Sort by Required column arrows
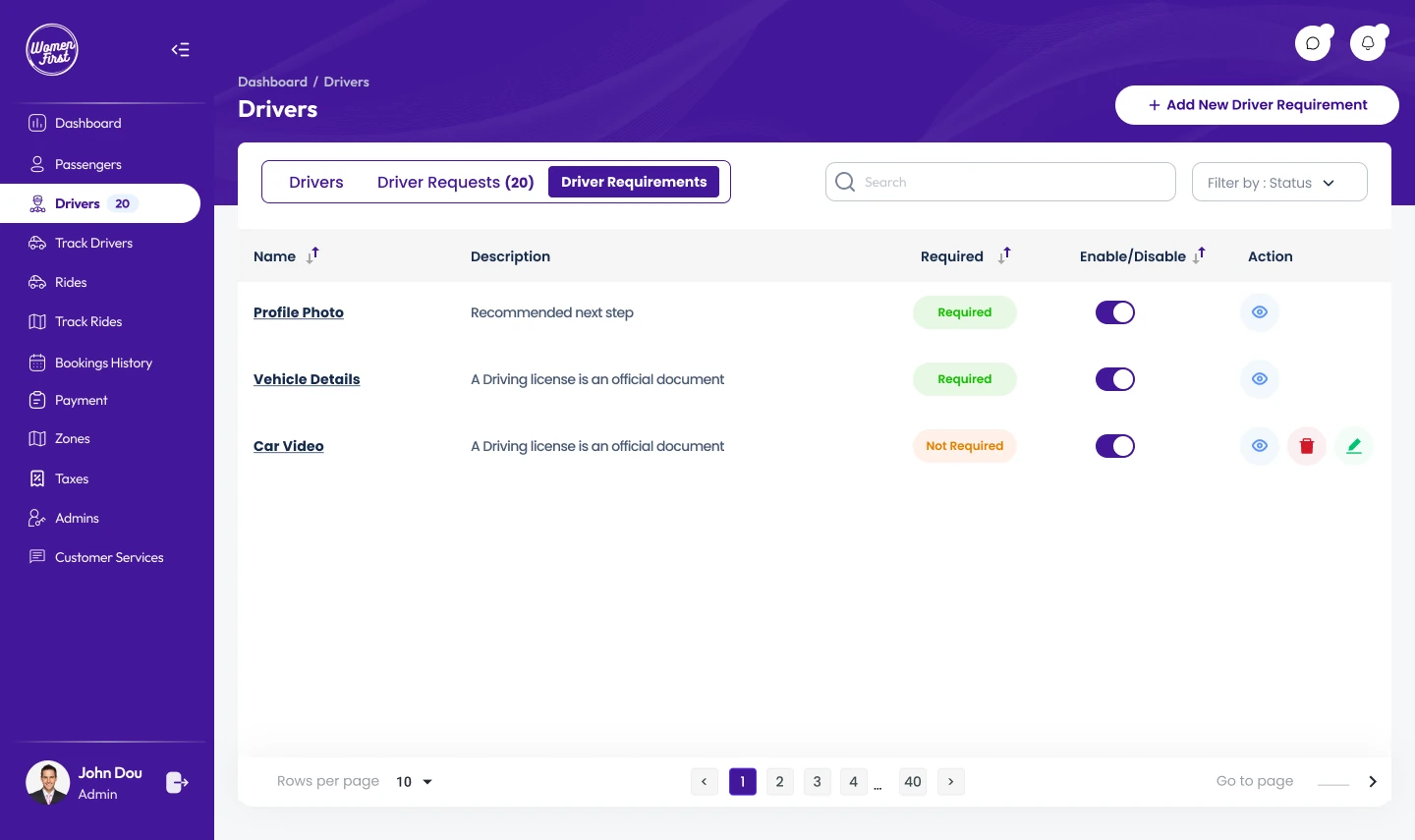Image resolution: width=1415 pixels, height=840 pixels. tap(1004, 255)
